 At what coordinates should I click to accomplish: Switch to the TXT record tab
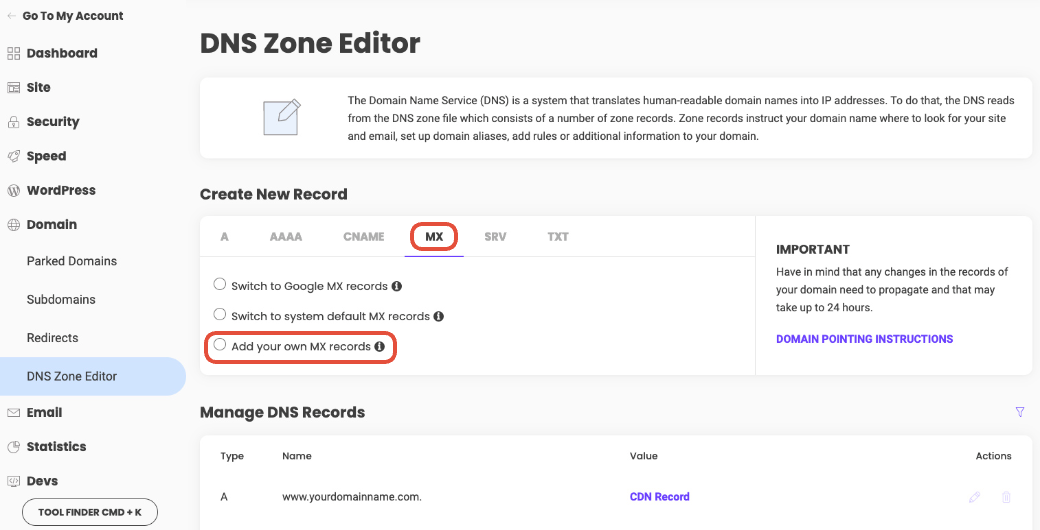point(558,237)
